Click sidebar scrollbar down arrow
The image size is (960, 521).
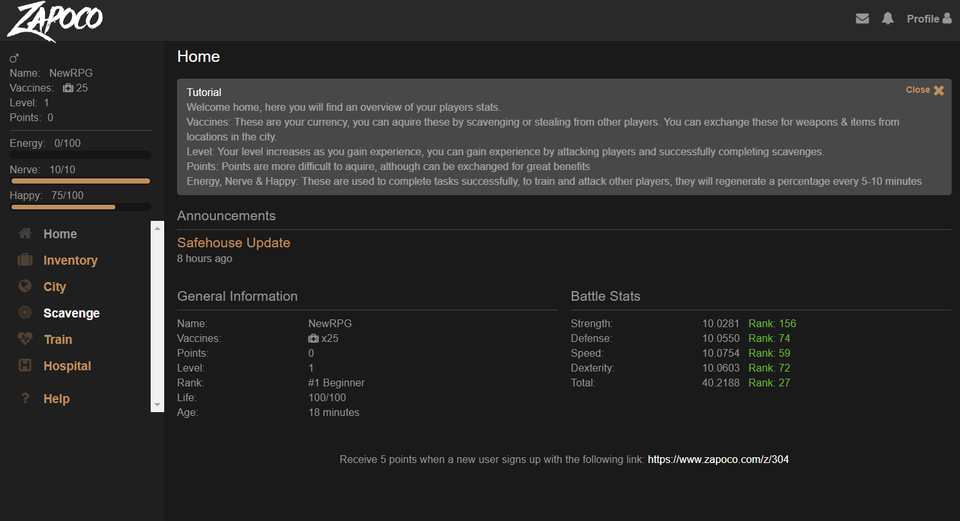157,404
